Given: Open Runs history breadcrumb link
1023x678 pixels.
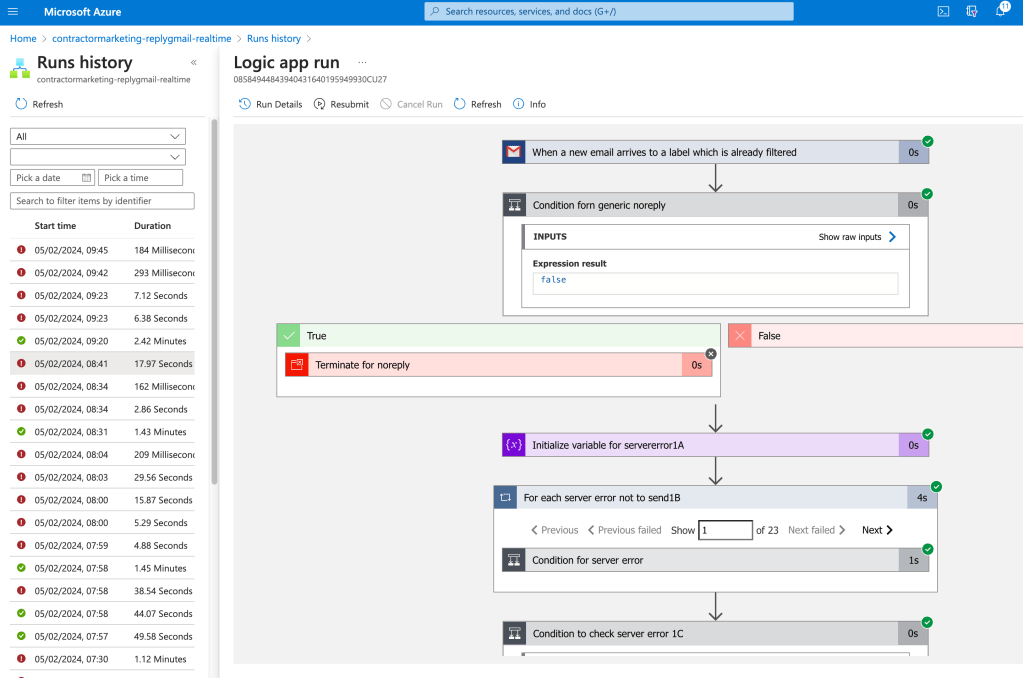Looking at the screenshot, I should coord(274,39).
